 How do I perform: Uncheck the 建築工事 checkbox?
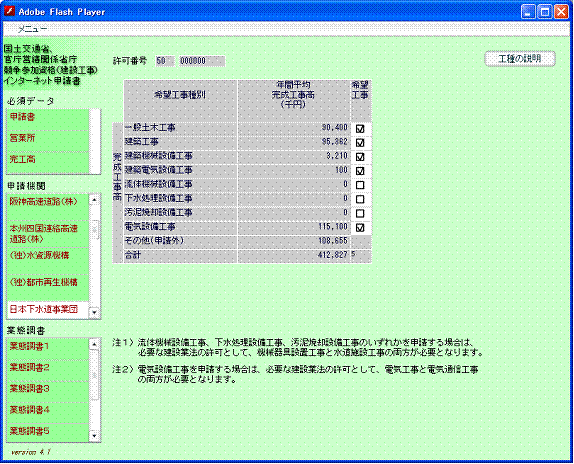pyautogui.click(x=360, y=143)
